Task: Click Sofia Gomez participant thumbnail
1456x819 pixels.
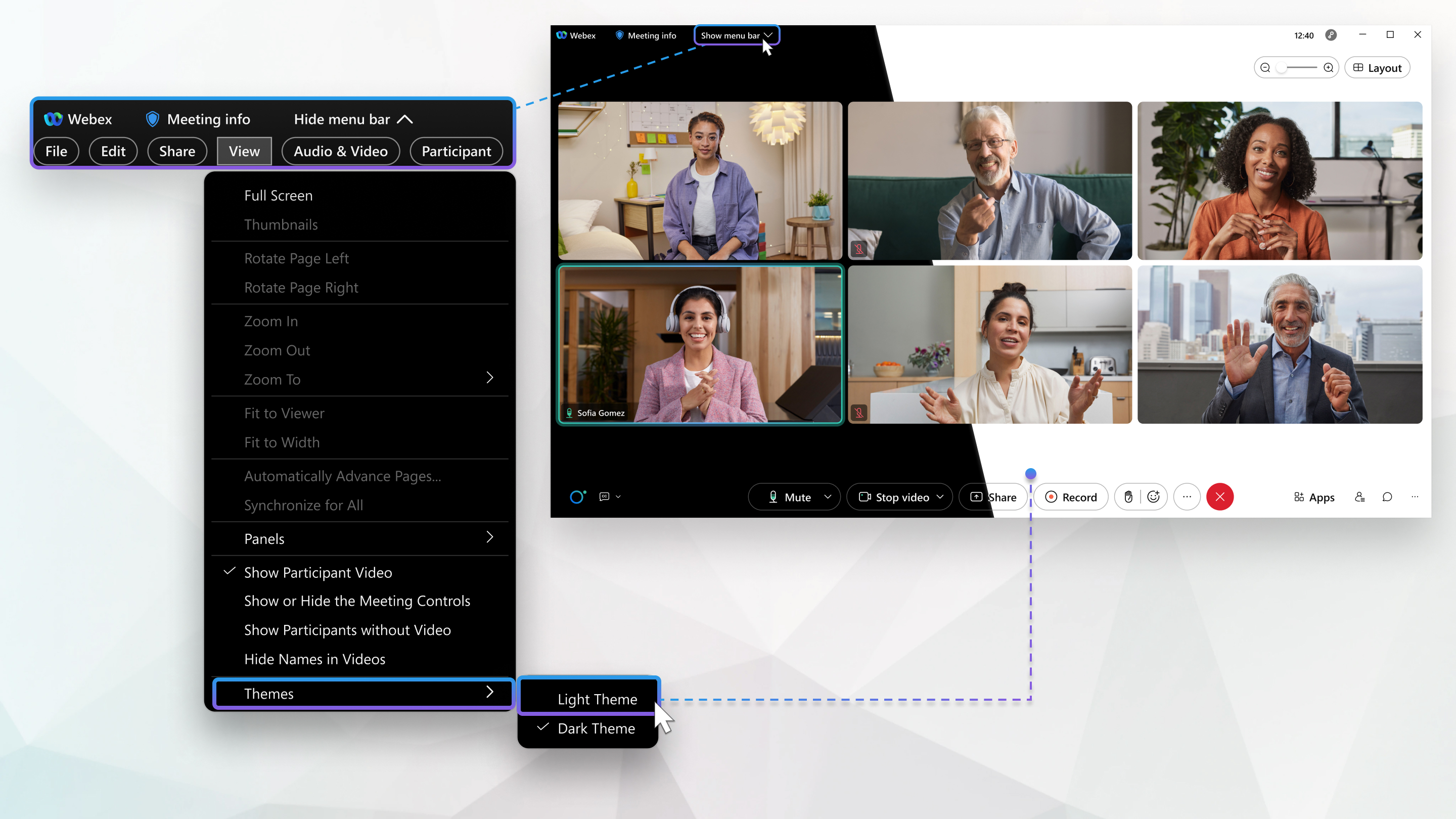Action: (700, 344)
